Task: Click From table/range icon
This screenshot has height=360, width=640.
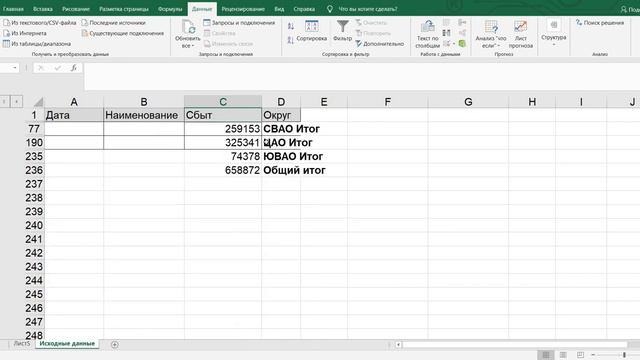Action: (x=7, y=44)
